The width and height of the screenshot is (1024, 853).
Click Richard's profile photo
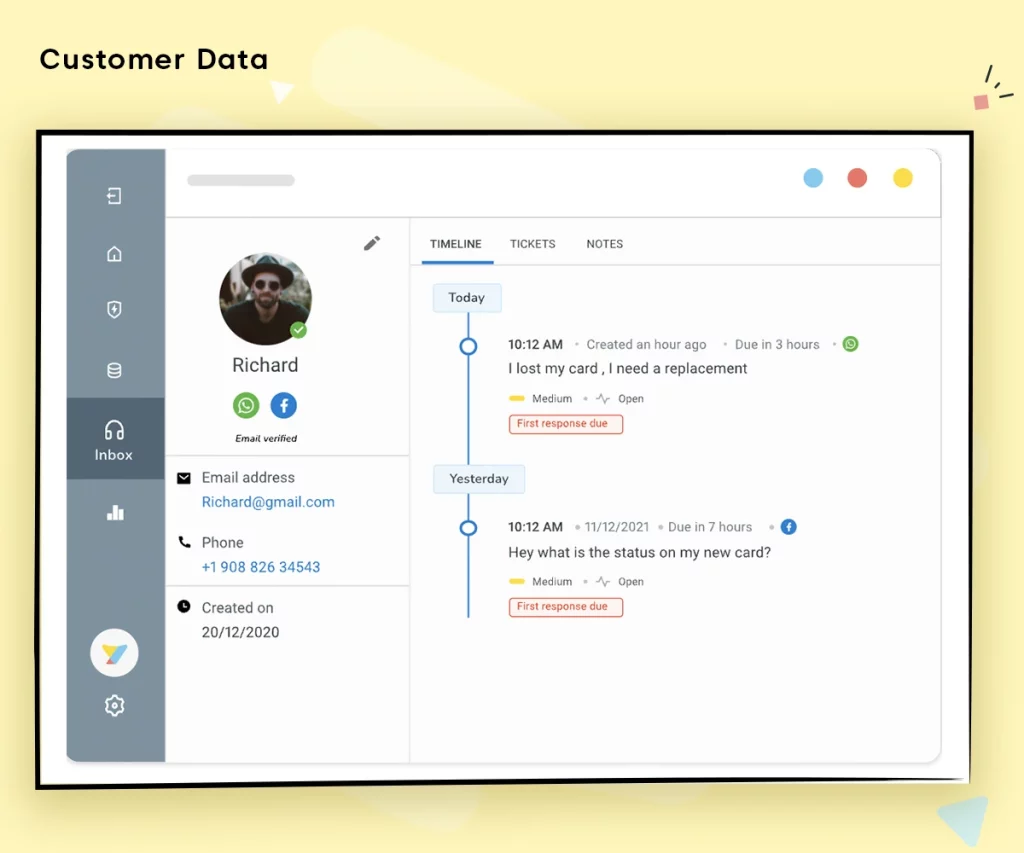265,299
